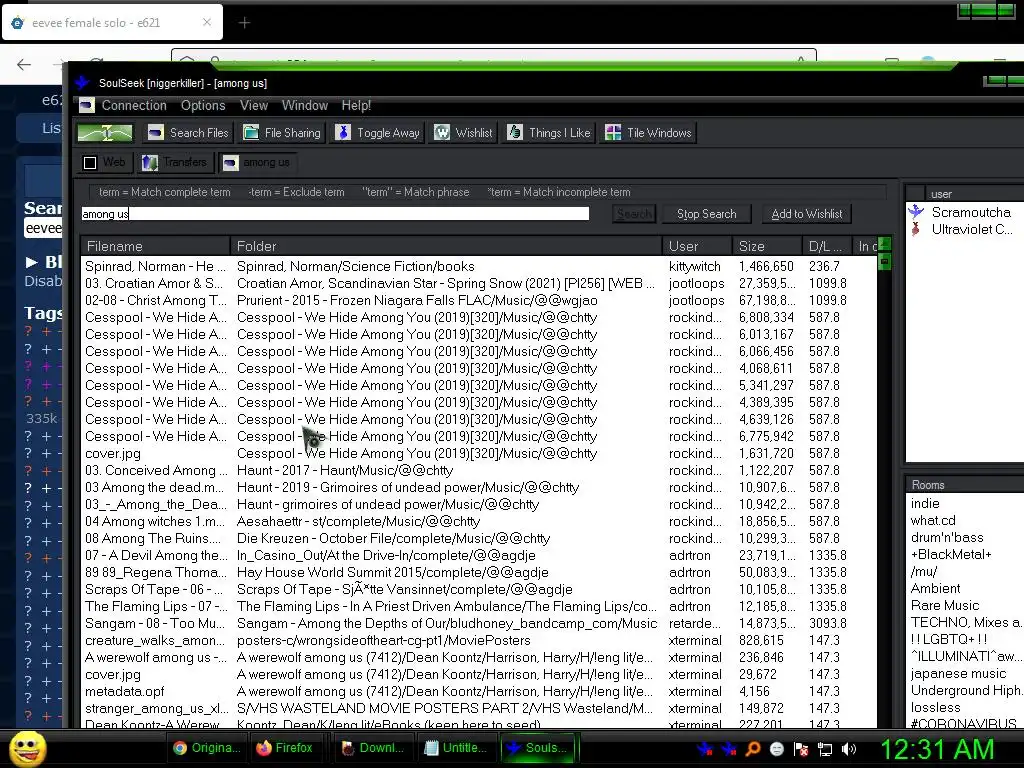Sort results by Folder column header
Screen dimensions: 1024x768
click(x=446, y=246)
